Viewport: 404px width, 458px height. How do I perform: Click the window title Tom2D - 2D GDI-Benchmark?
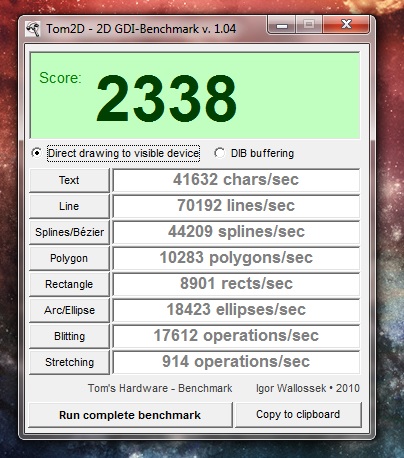(141, 29)
